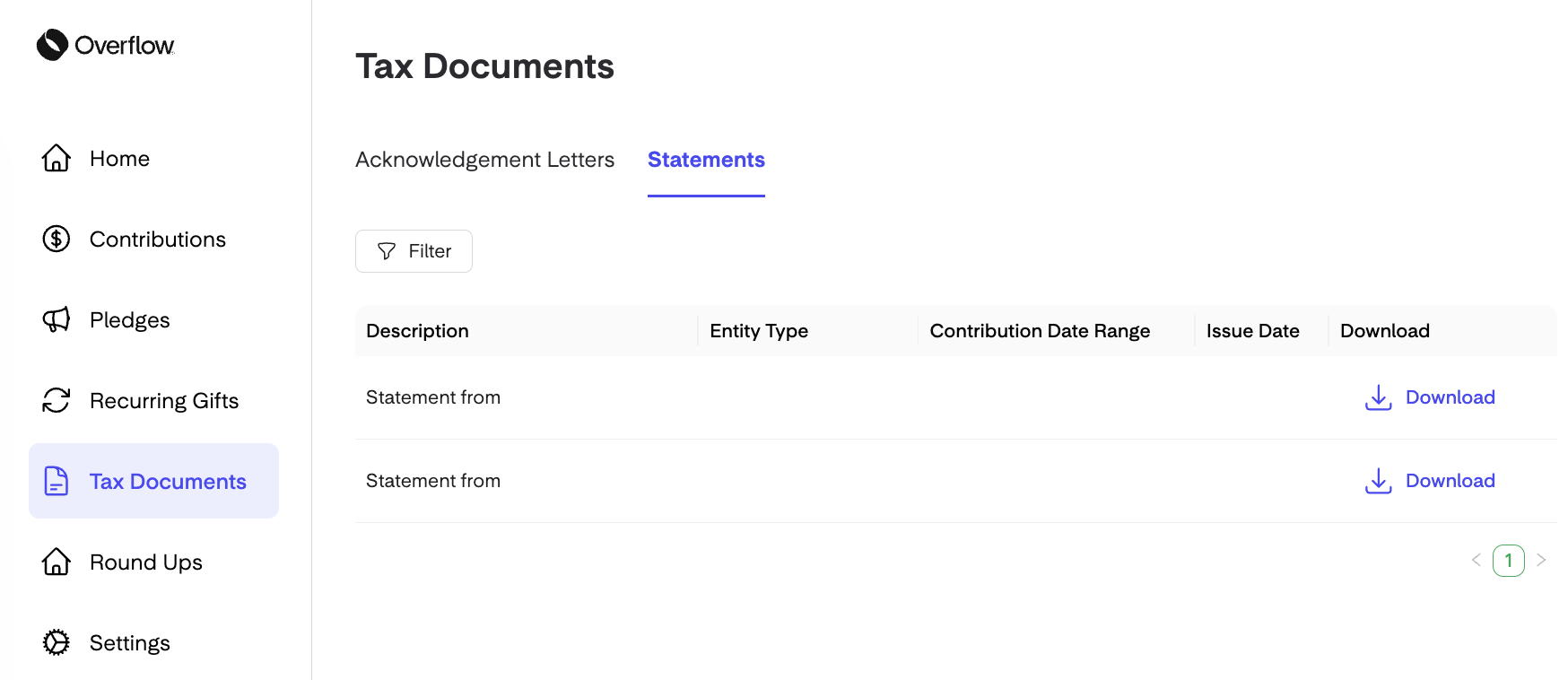Image resolution: width=1568 pixels, height=680 pixels.
Task: Click the Overflow logo icon
Action: pos(52,45)
